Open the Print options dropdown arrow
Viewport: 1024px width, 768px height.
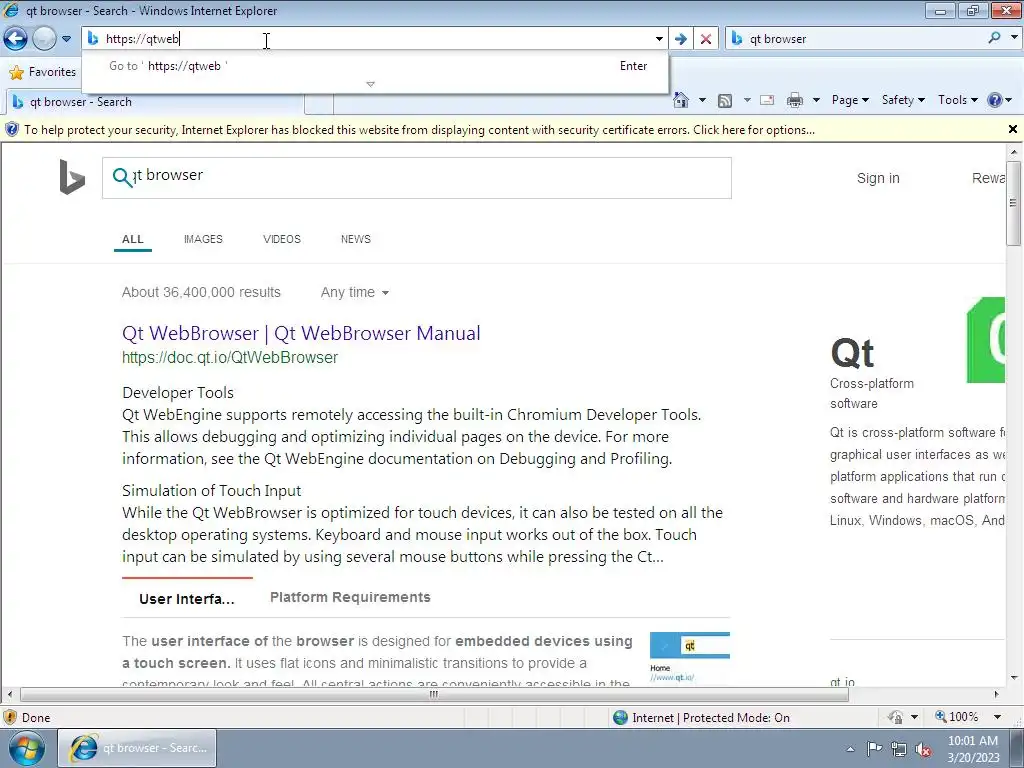tap(816, 101)
